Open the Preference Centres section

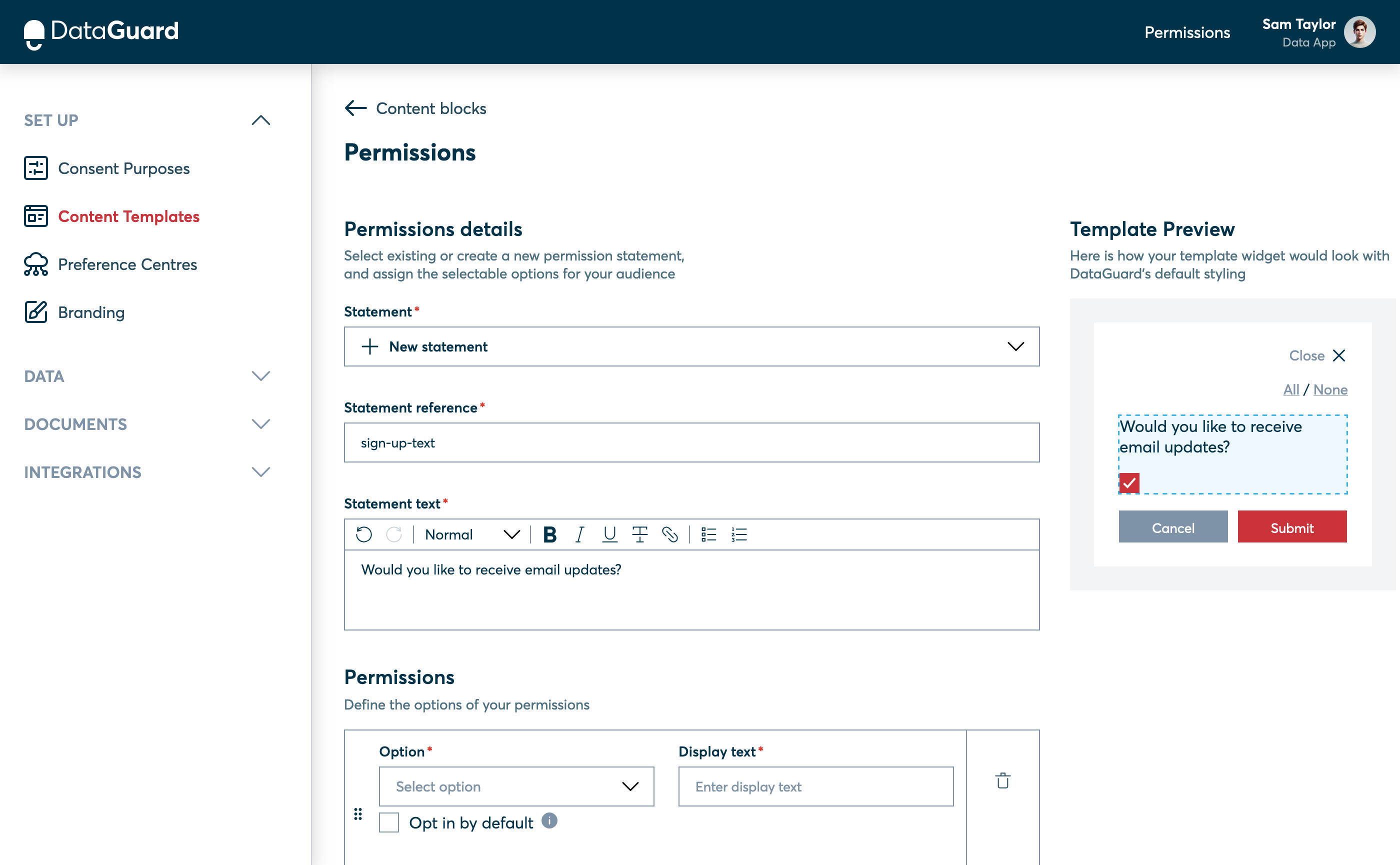[x=127, y=264]
